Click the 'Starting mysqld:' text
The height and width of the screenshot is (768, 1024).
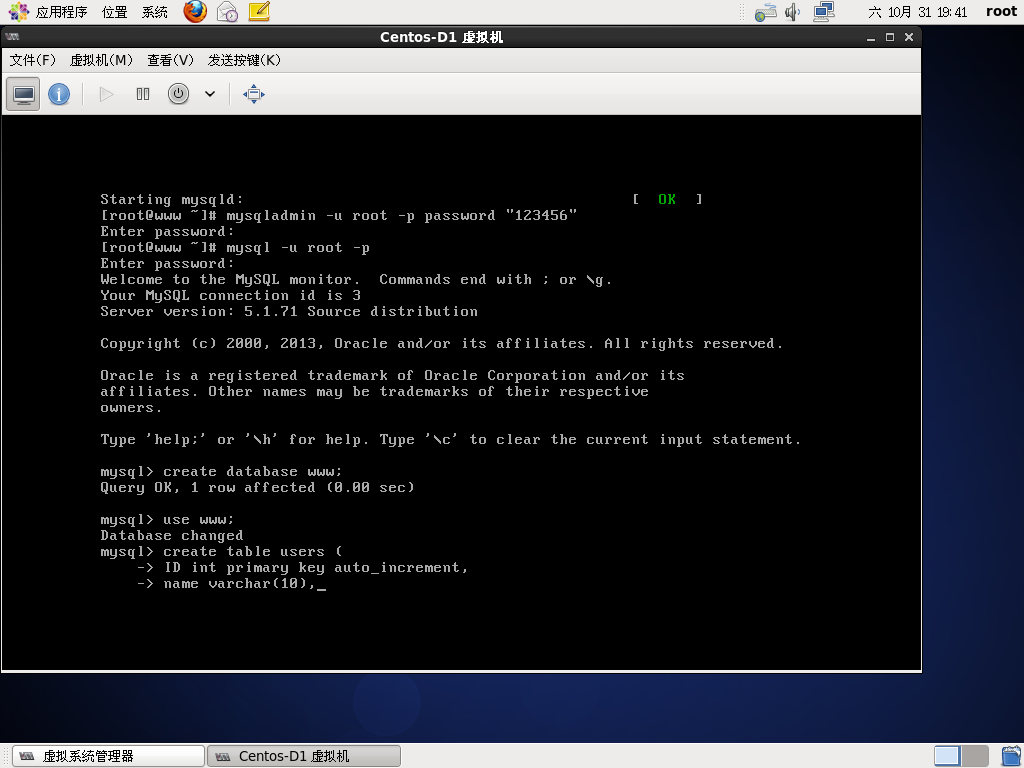[172, 199]
